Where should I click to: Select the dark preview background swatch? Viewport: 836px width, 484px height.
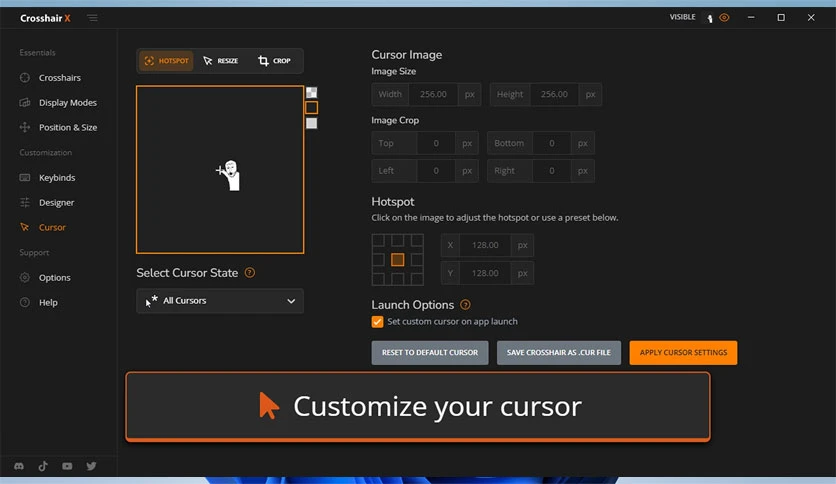[311, 108]
